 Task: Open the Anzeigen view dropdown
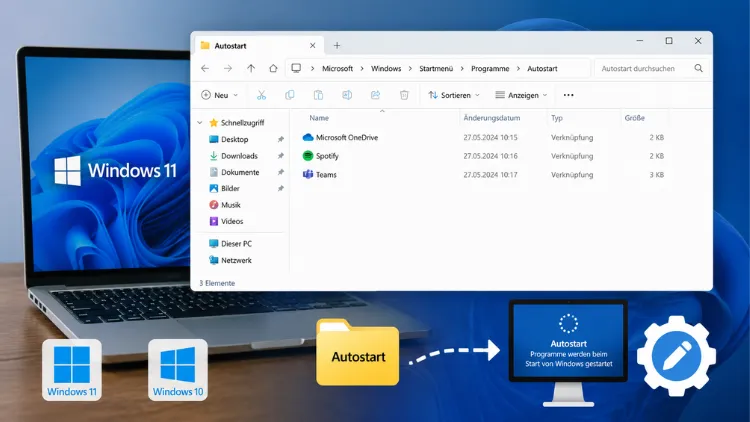[x=521, y=95]
